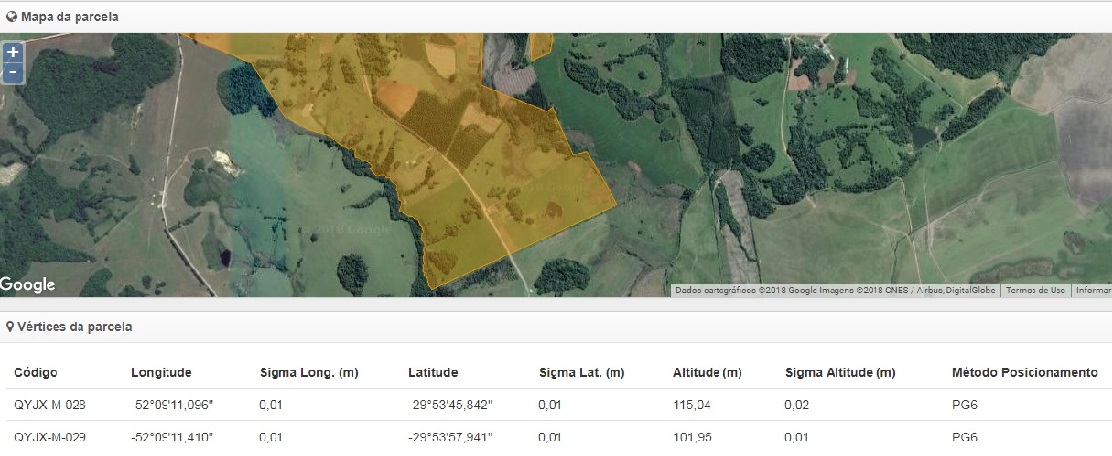Screen dimensions: 1112x456
Task: Click the Latitude column header
Action: (x=433, y=373)
